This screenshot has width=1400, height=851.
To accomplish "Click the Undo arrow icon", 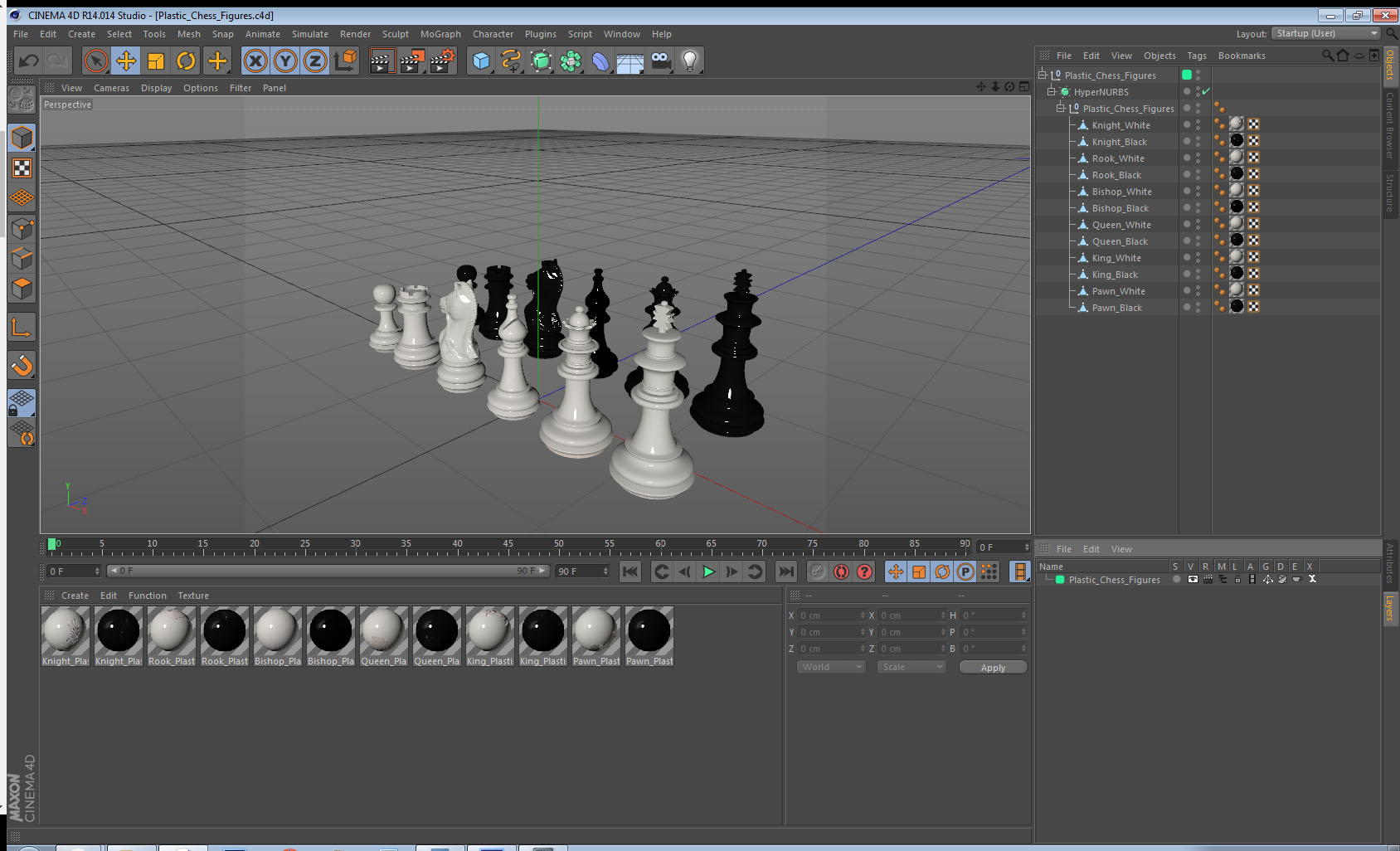I will click(x=29, y=61).
